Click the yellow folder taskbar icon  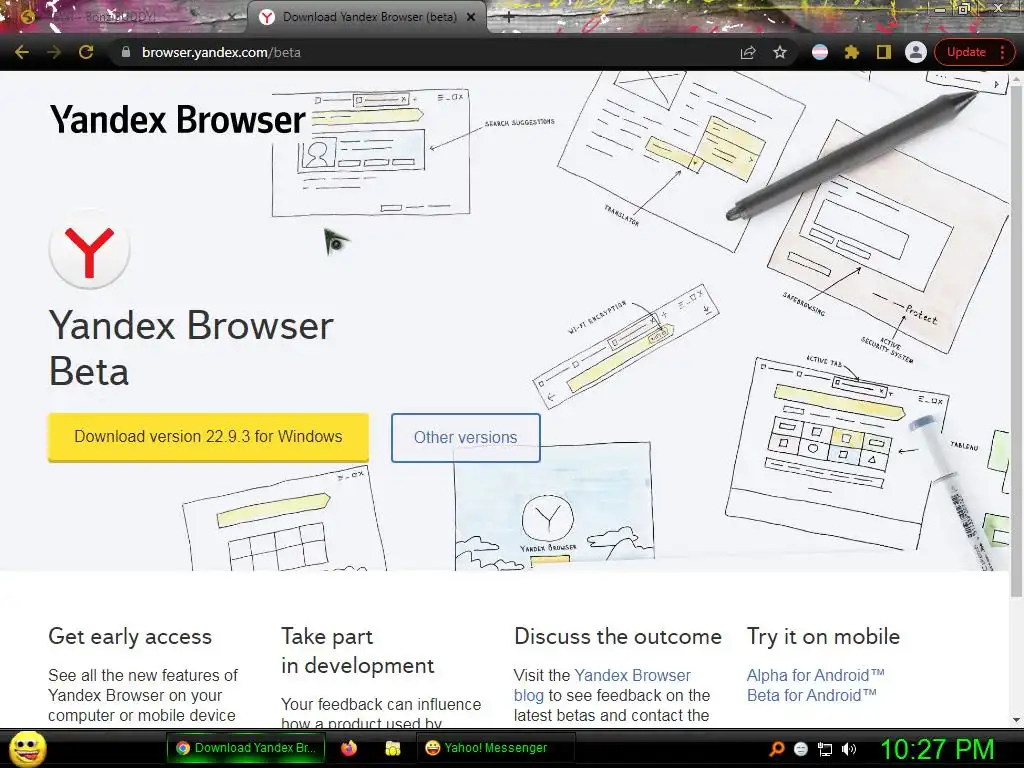click(x=392, y=748)
